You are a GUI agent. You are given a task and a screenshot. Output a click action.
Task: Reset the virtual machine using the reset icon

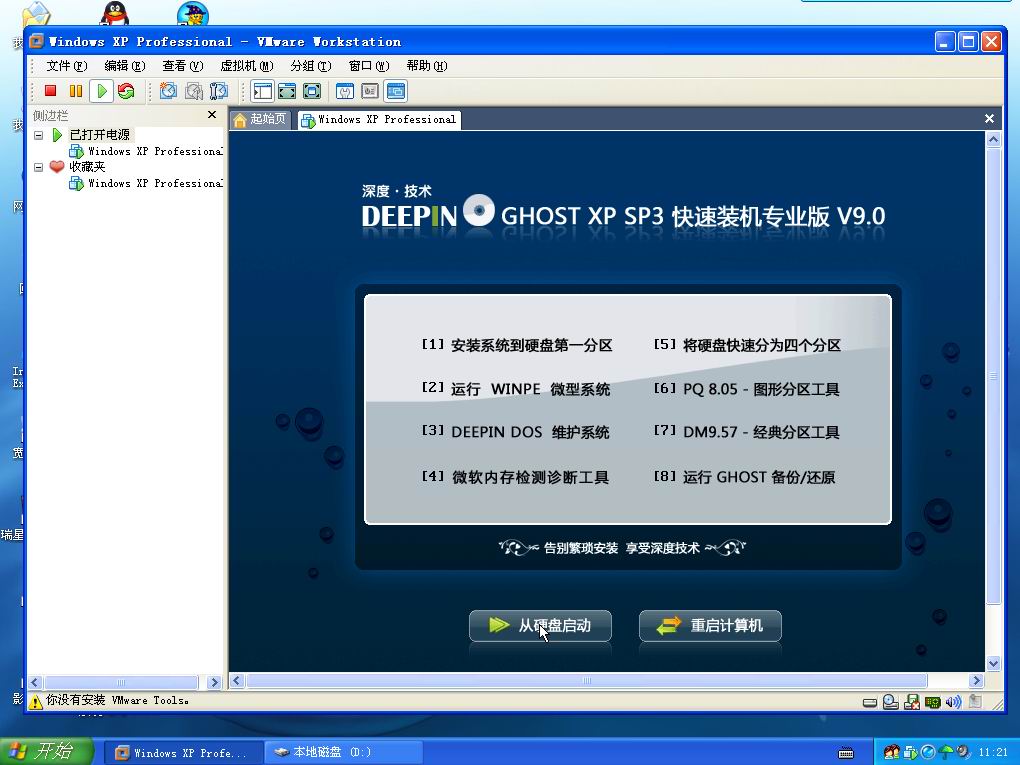pos(126,91)
